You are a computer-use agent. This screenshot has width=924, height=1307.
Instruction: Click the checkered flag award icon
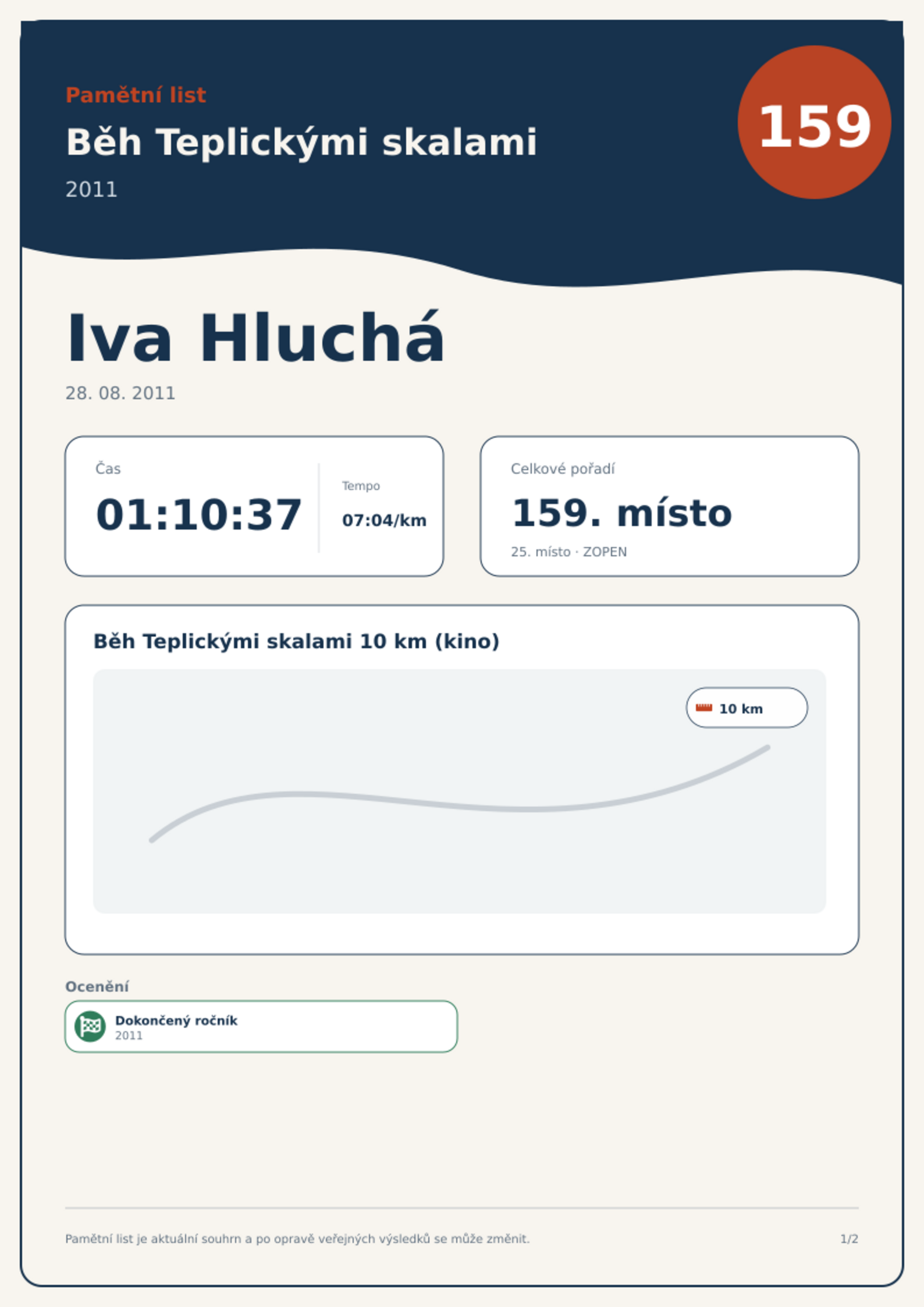click(x=90, y=1026)
